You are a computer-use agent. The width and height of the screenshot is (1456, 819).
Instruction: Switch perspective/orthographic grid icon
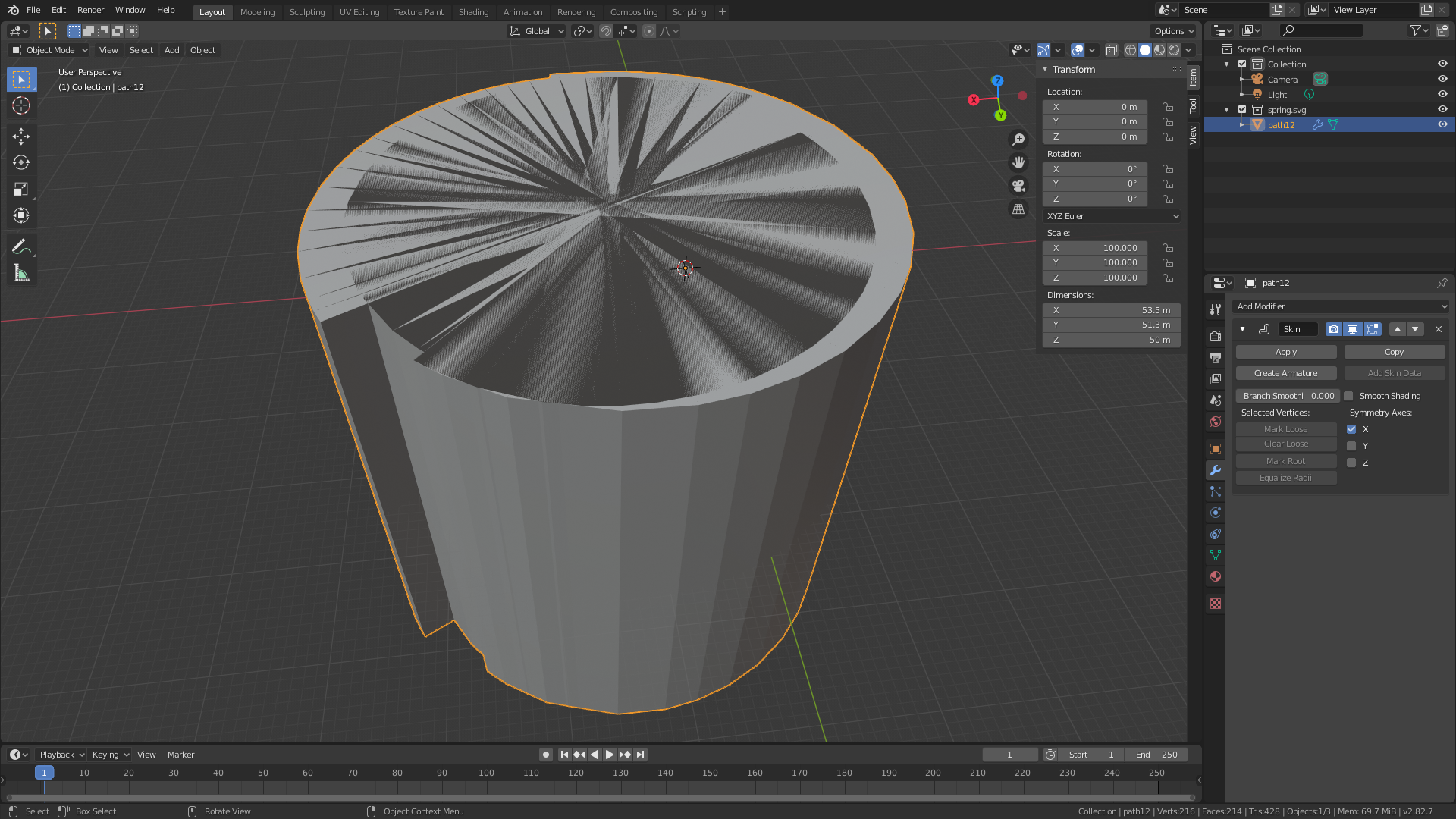coord(1018,209)
